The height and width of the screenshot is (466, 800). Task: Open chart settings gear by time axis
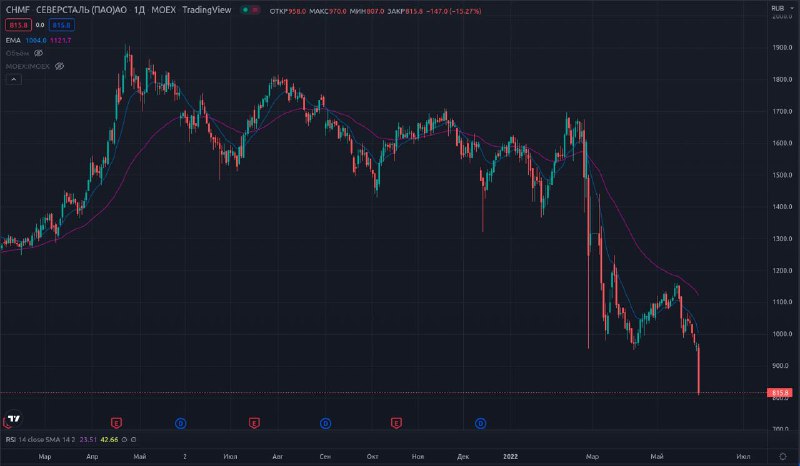(783, 456)
